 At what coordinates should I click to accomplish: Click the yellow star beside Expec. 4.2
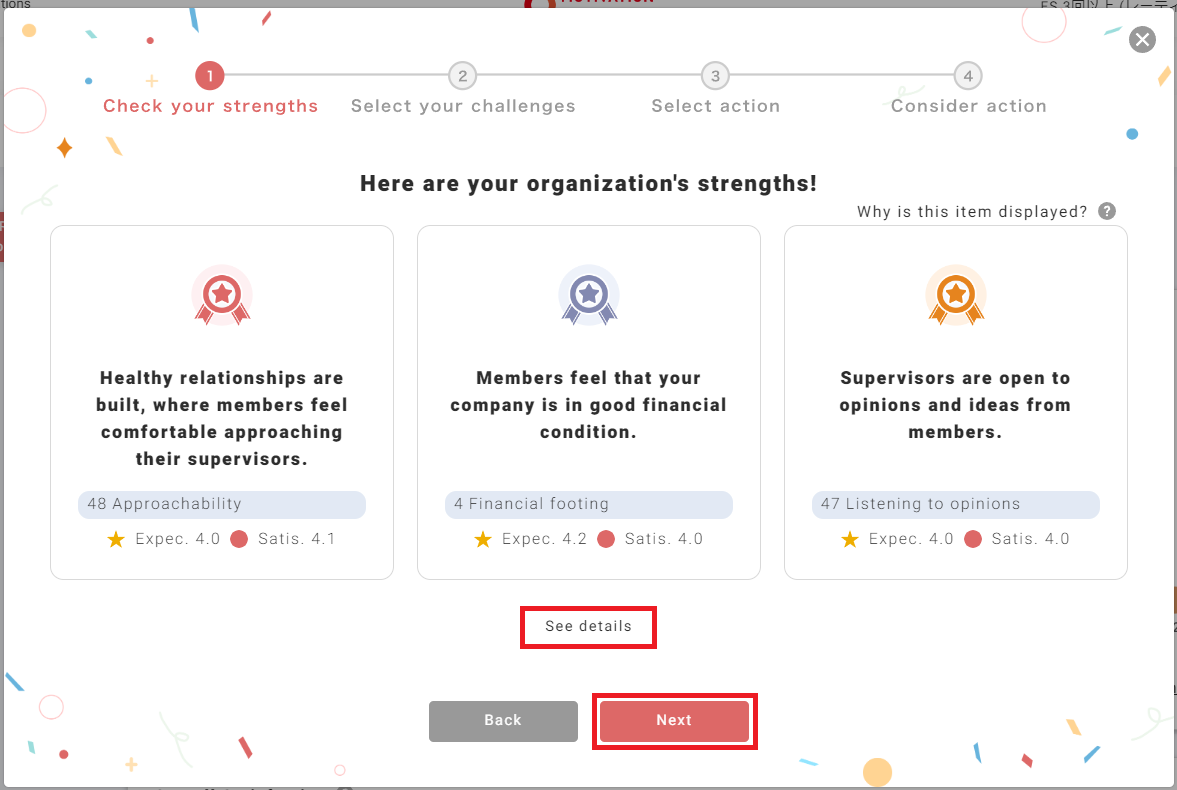(x=483, y=539)
